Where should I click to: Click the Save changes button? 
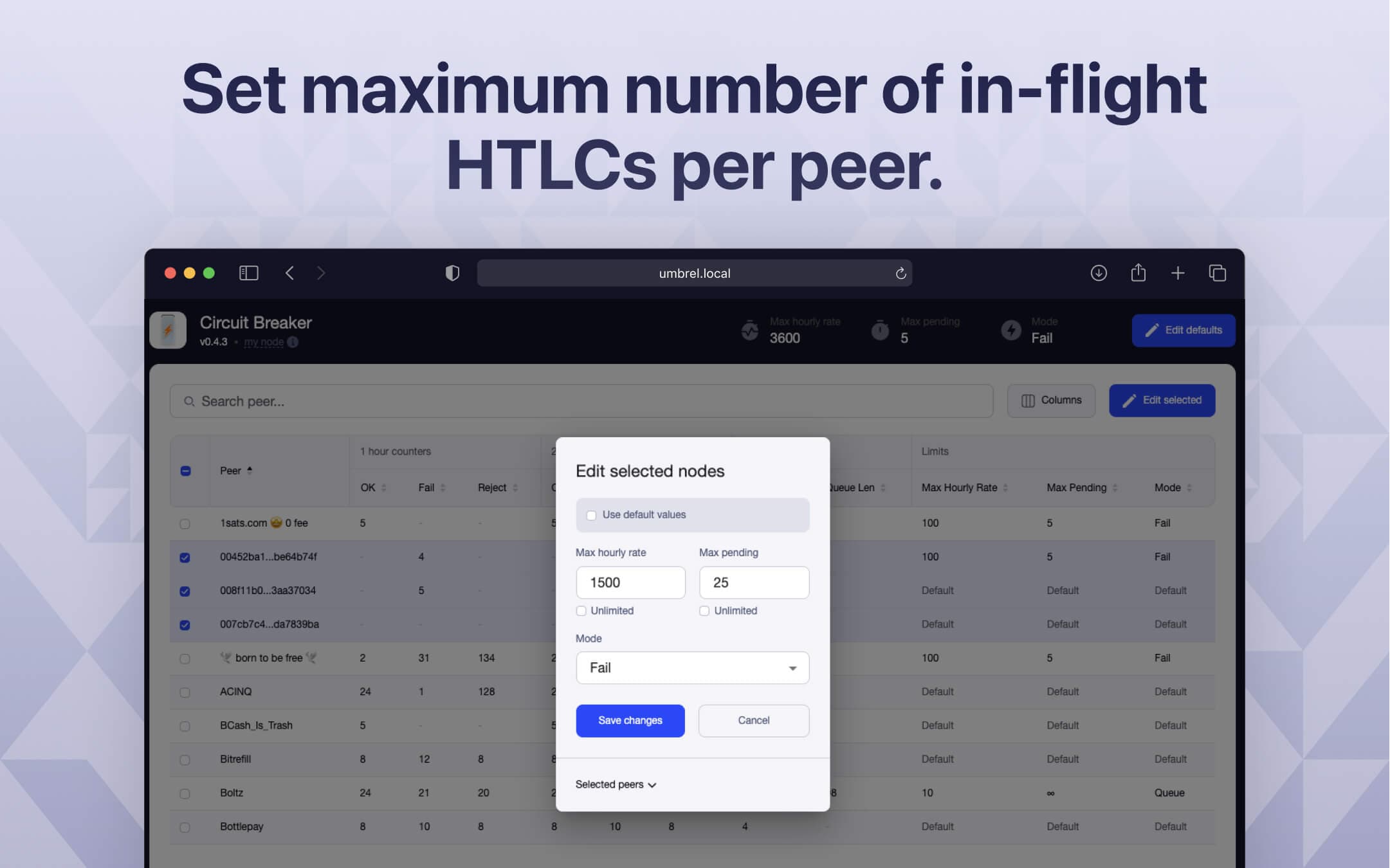pyautogui.click(x=630, y=720)
